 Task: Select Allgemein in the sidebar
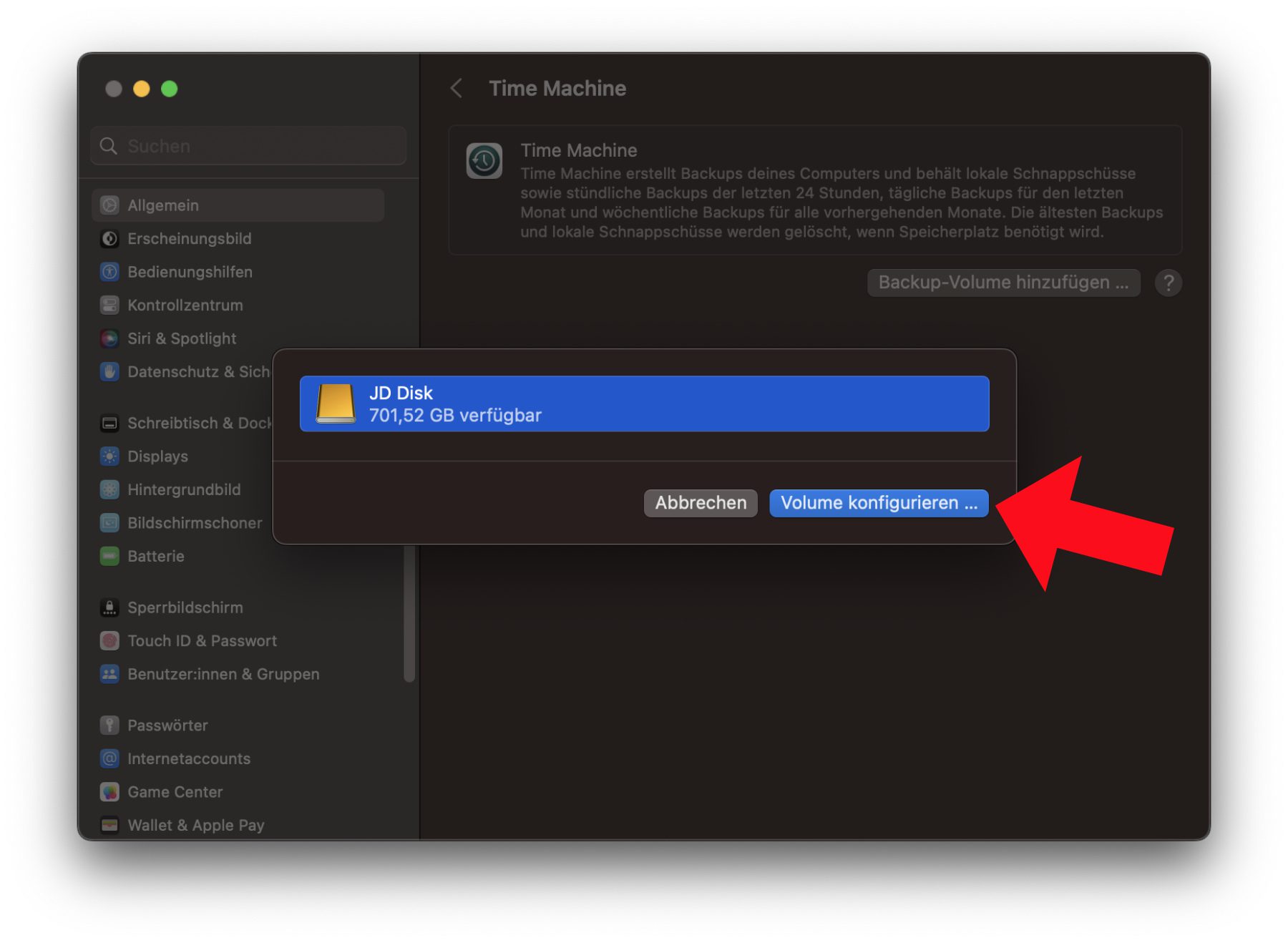[238, 205]
